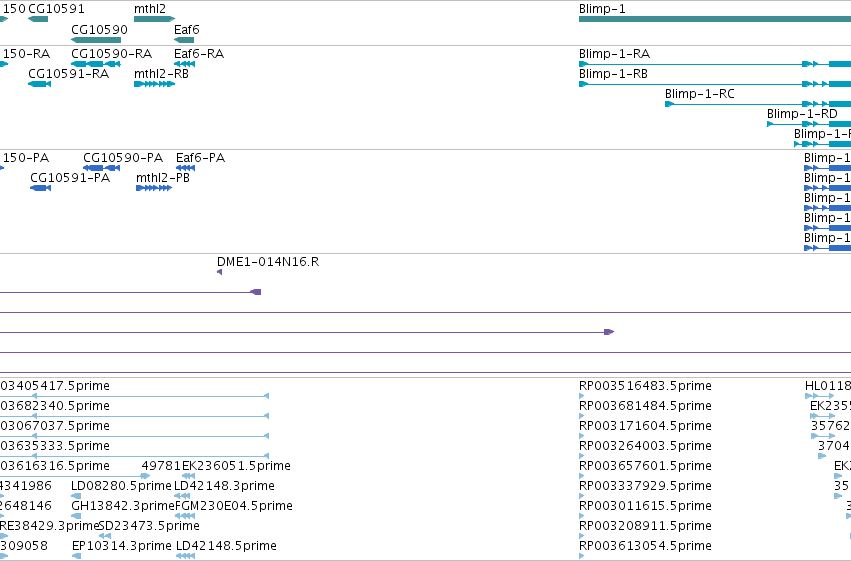
Task: Click the mthl2 gene name label
Action: pyautogui.click(x=150, y=9)
